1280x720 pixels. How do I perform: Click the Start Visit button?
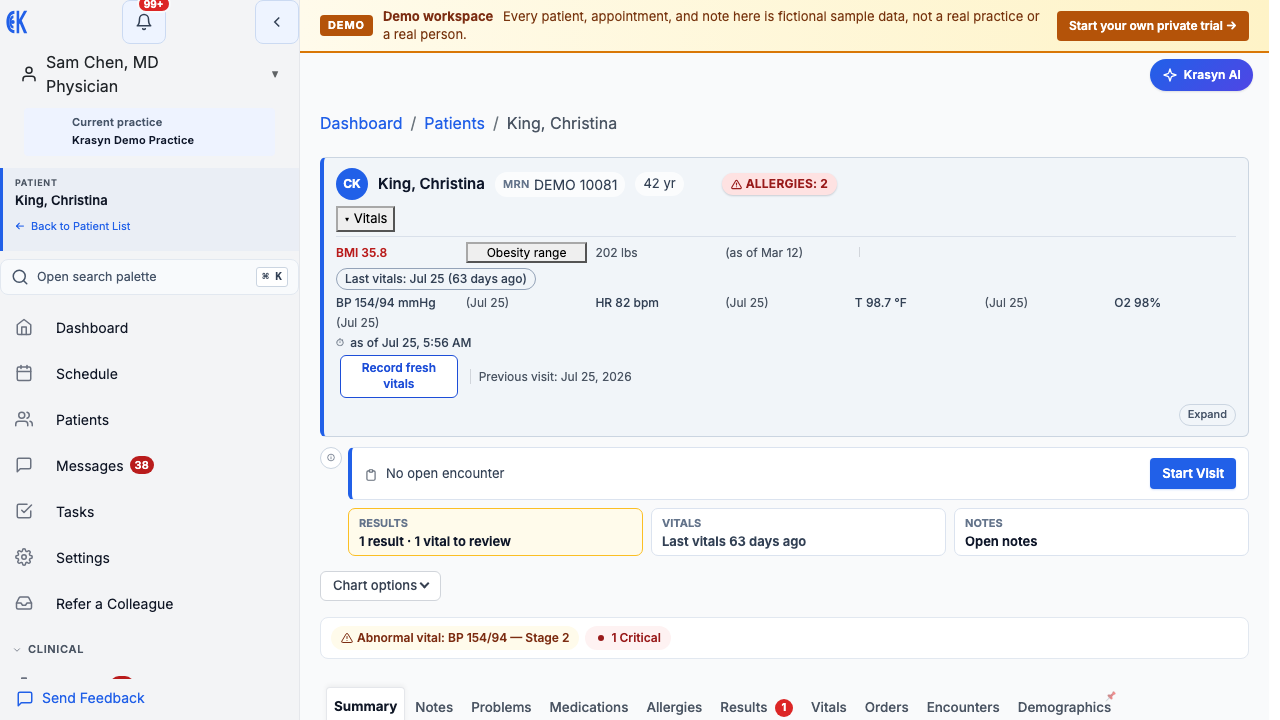(1193, 473)
